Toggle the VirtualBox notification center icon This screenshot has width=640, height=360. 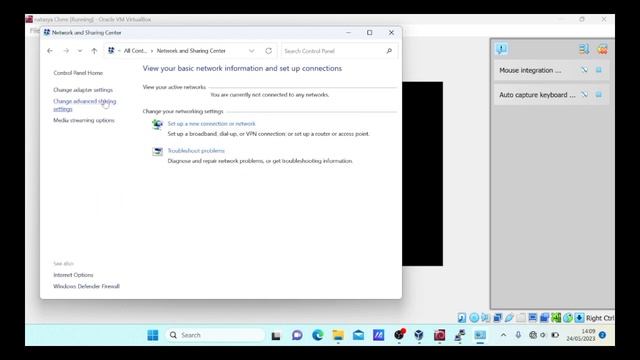(502, 49)
